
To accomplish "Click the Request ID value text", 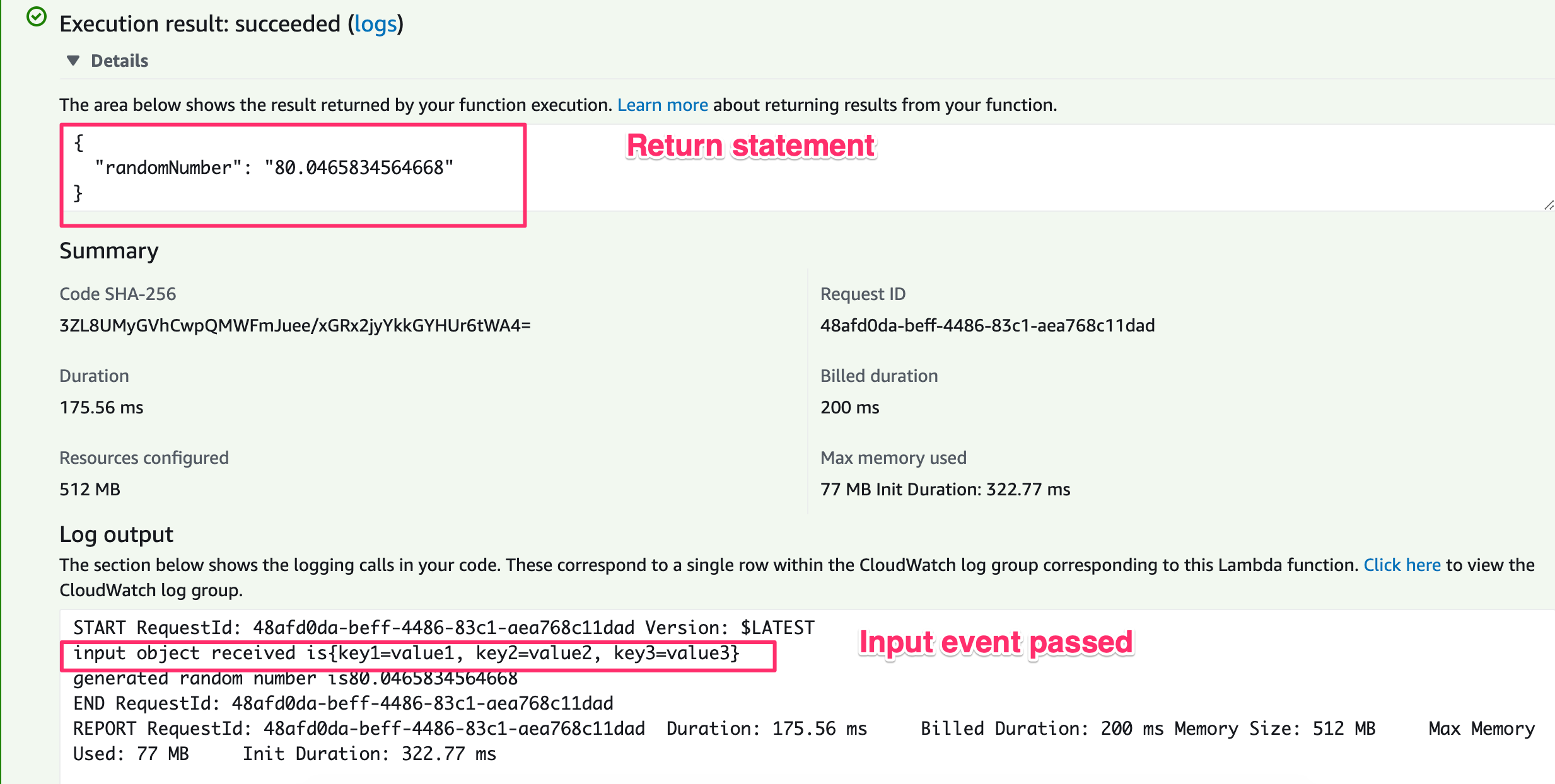I will tap(987, 325).
